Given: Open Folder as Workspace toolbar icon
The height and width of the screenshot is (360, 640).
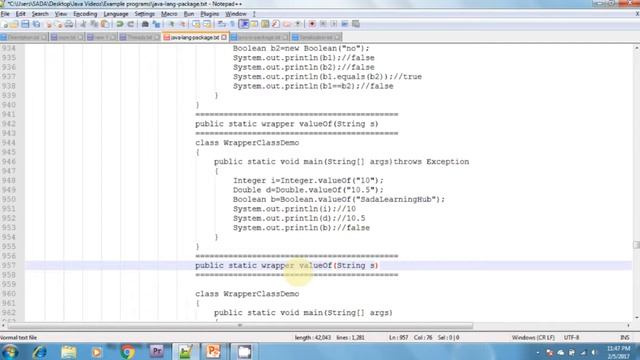Looking at the screenshot, I should tap(286, 24).
